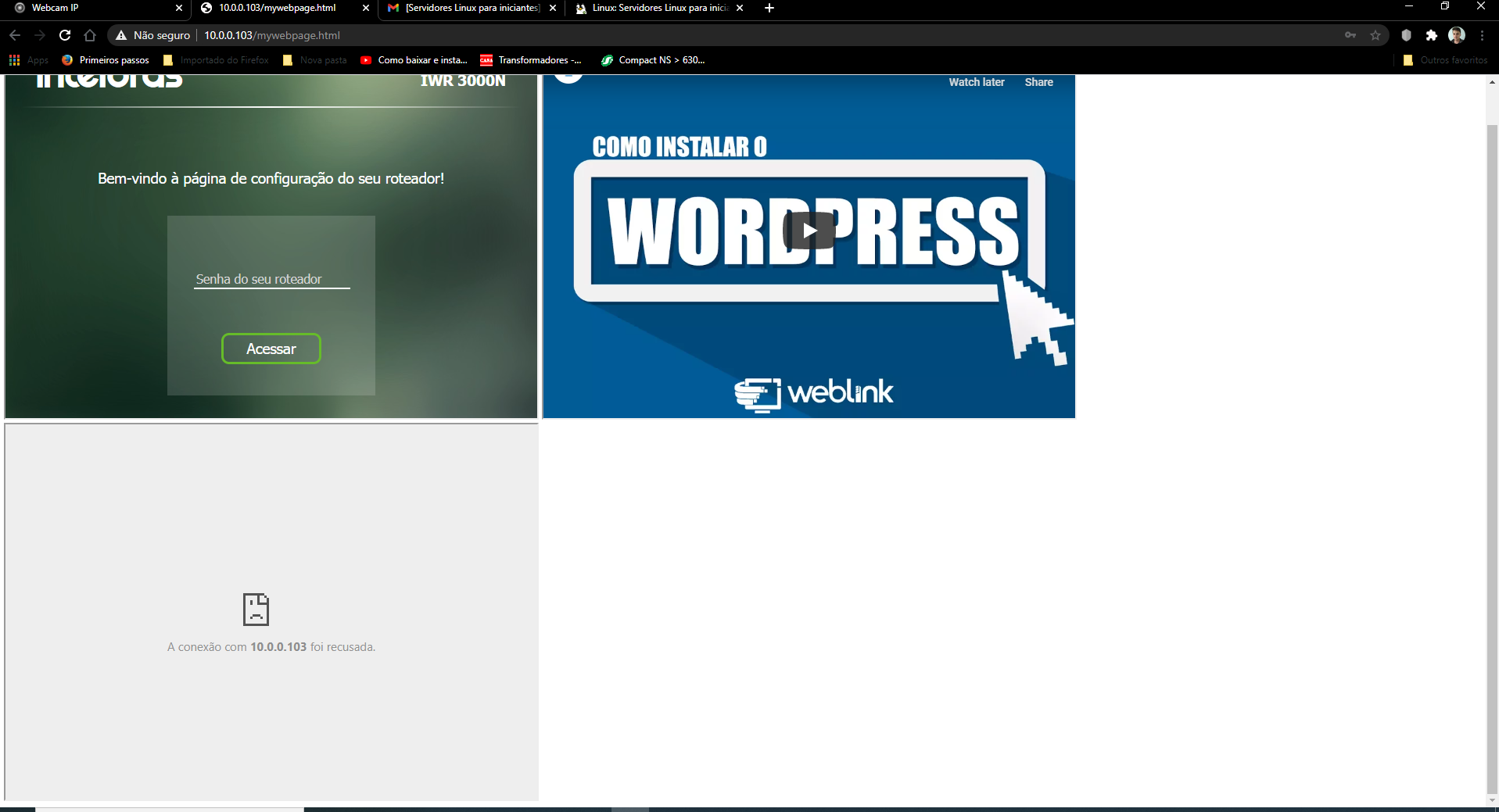Click the Acessar button

click(271, 349)
